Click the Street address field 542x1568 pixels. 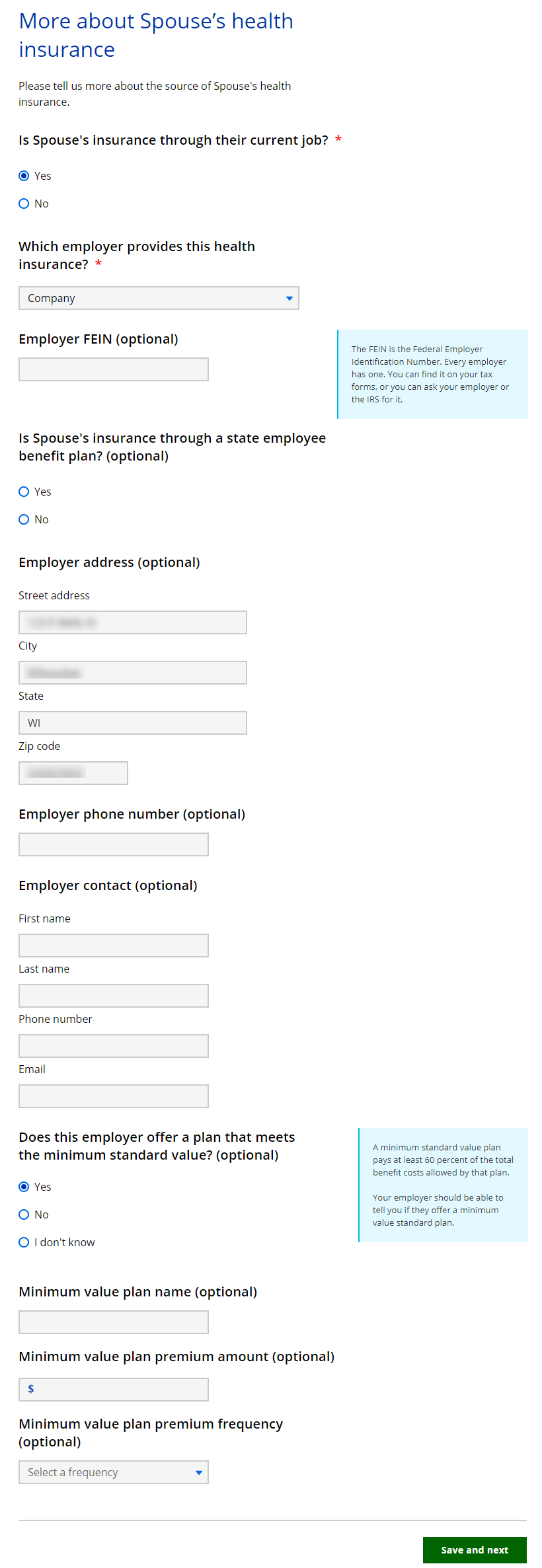[133, 622]
